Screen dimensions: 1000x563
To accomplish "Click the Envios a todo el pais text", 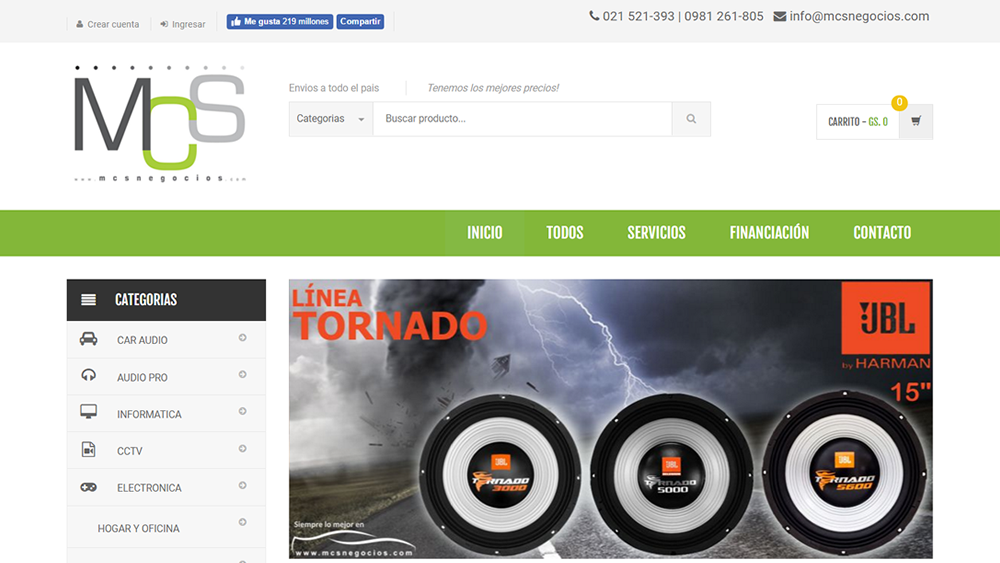I will click(x=334, y=88).
